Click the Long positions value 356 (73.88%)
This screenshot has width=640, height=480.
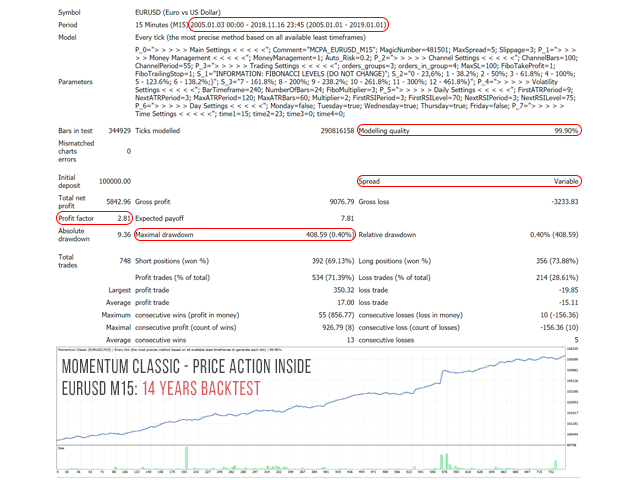557,261
